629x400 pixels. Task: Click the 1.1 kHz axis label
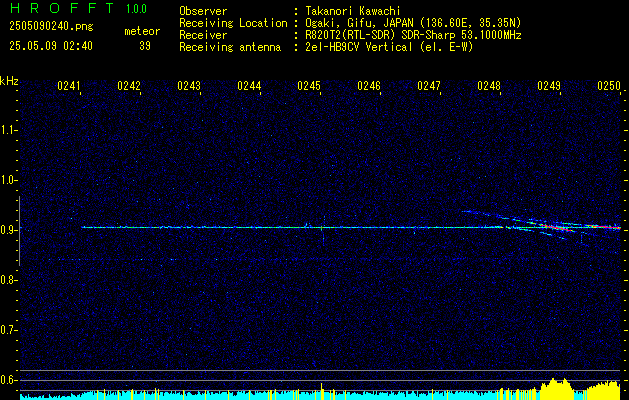coord(8,130)
